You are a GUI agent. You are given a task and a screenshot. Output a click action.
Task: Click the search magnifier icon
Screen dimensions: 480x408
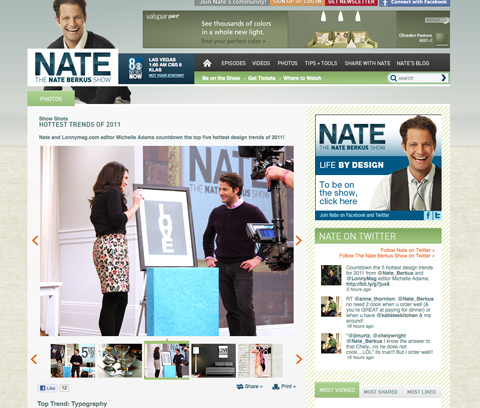coord(393,78)
